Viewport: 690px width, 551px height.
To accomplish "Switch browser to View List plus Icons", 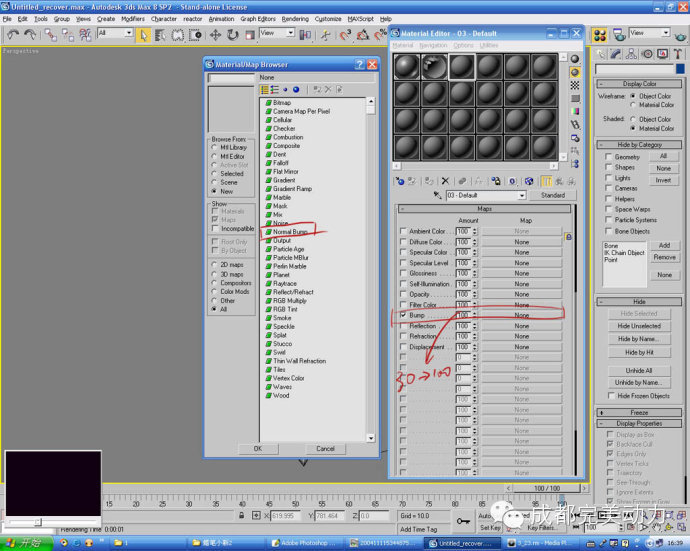I will tap(275, 90).
